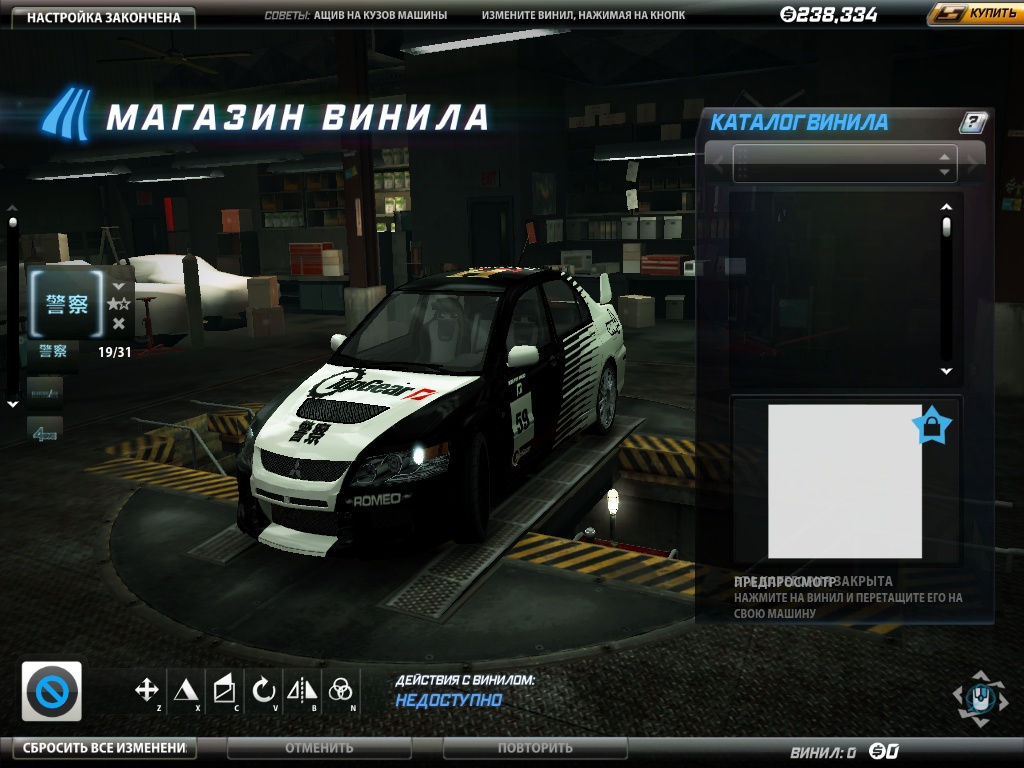This screenshot has width=1024, height=768.
Task: Click the locked star icon on preview
Action: (x=932, y=425)
